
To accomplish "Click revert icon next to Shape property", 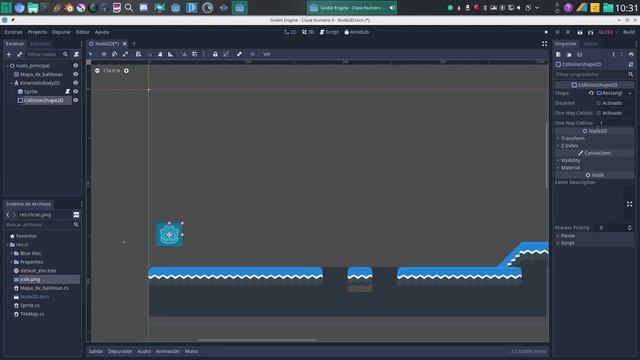I will click(x=591, y=93).
